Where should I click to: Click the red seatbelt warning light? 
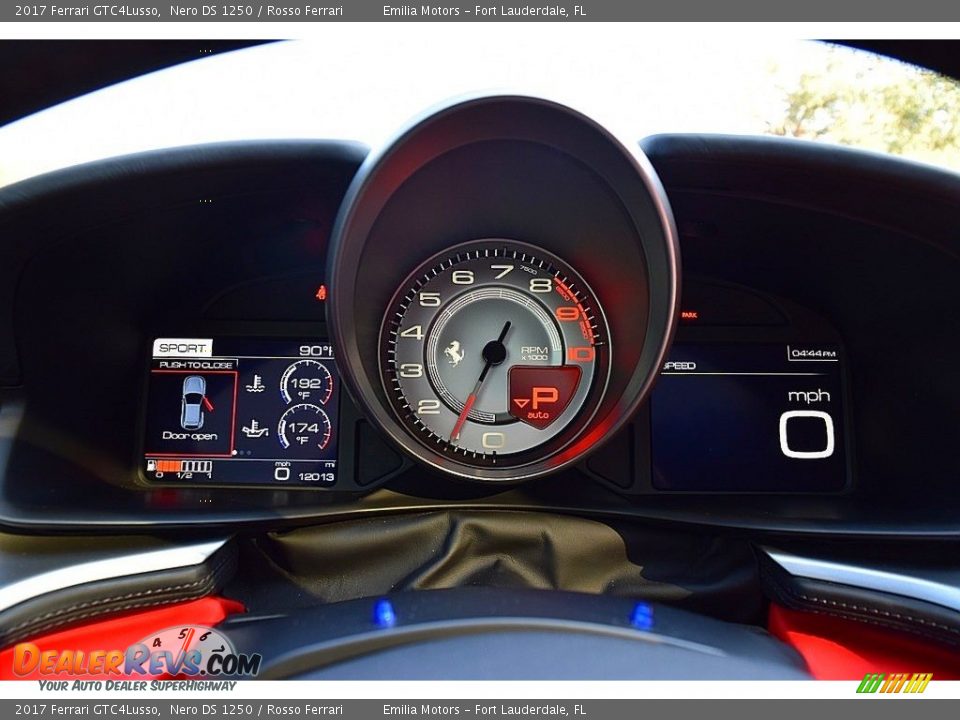320,293
